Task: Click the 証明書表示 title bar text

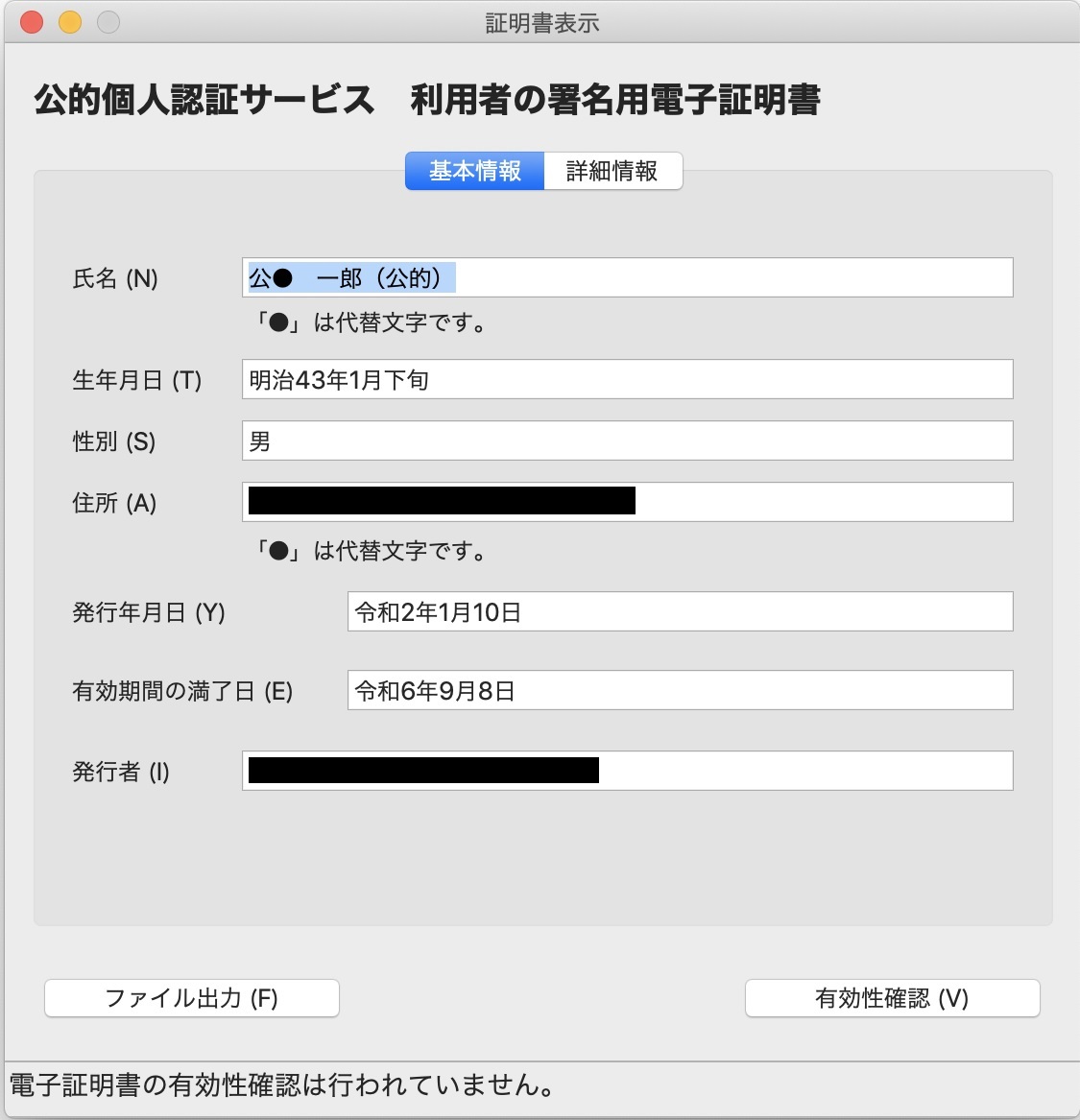Action: 540,20
